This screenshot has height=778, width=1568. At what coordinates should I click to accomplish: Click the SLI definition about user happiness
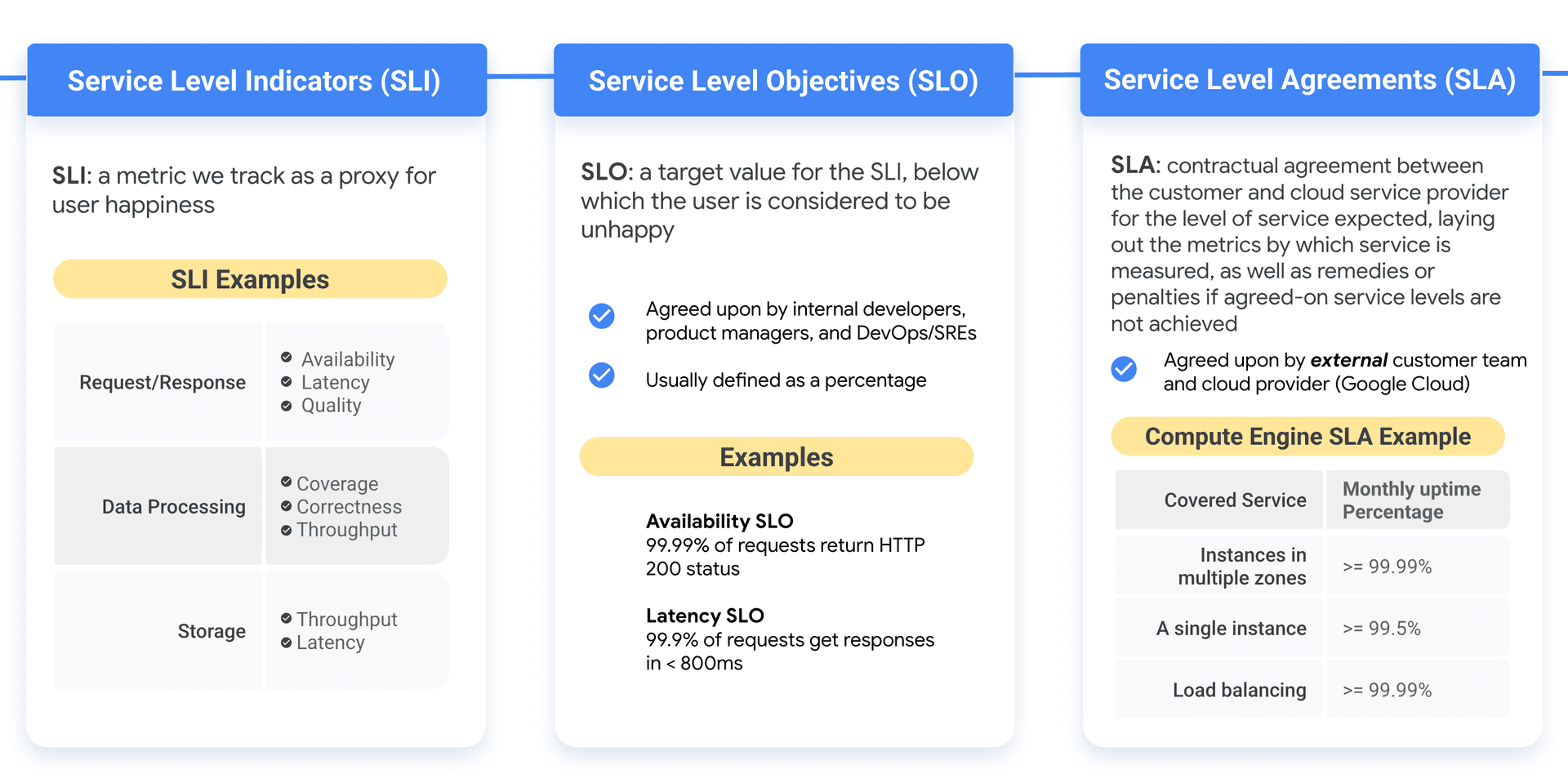click(244, 190)
